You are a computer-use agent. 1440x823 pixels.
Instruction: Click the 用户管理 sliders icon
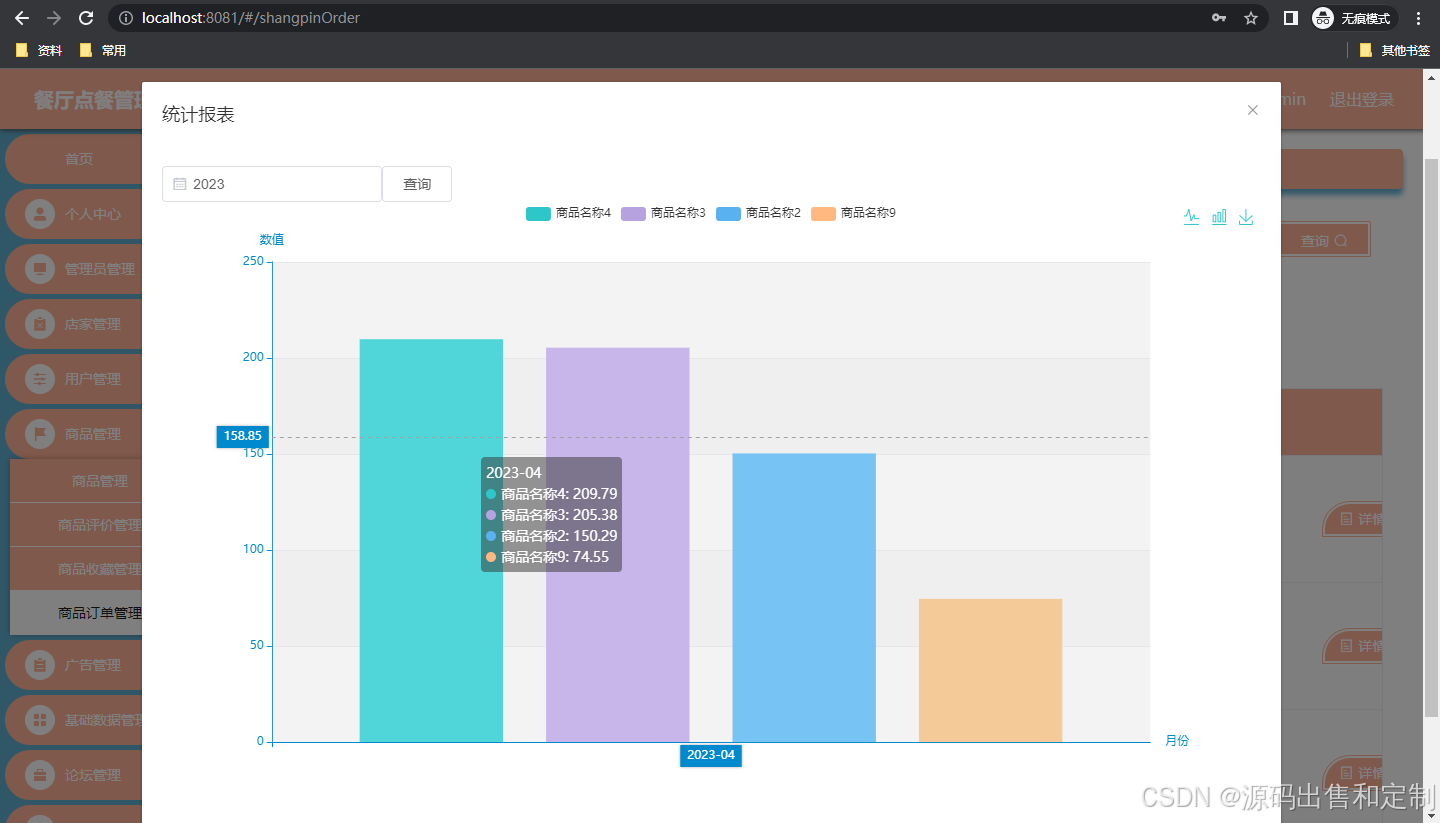point(40,379)
